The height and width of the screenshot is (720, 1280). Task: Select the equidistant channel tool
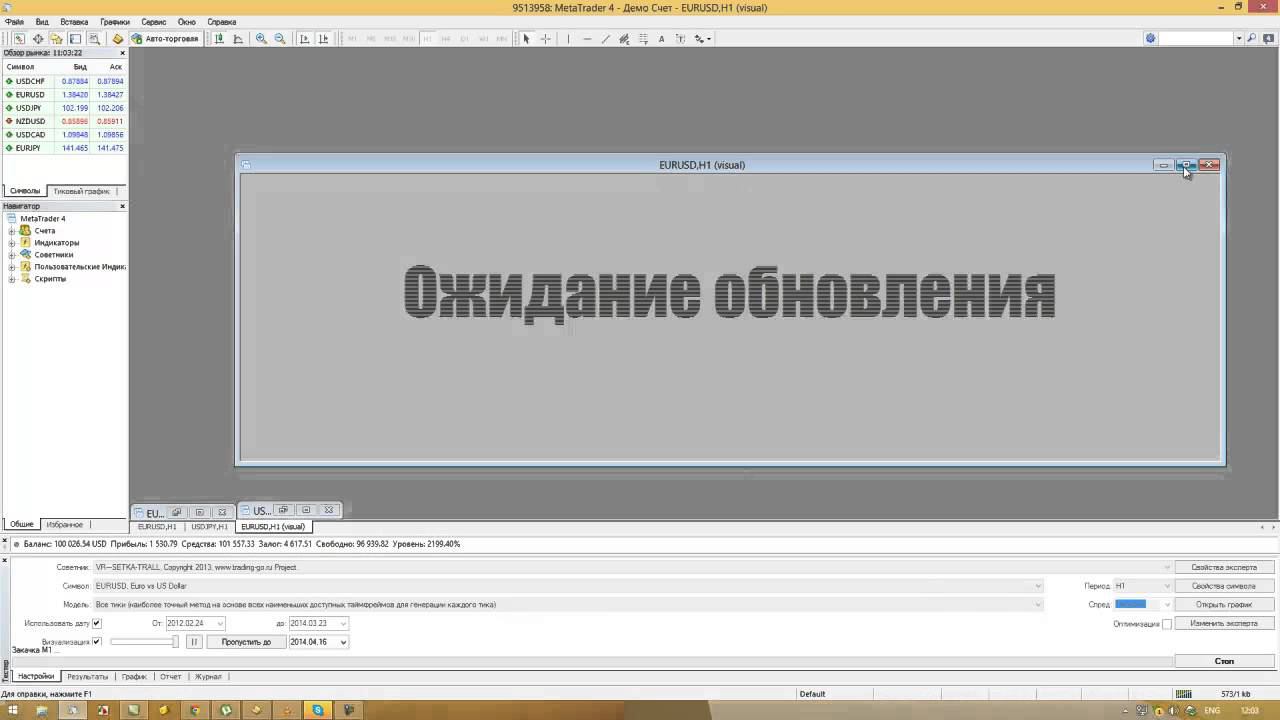click(624, 39)
